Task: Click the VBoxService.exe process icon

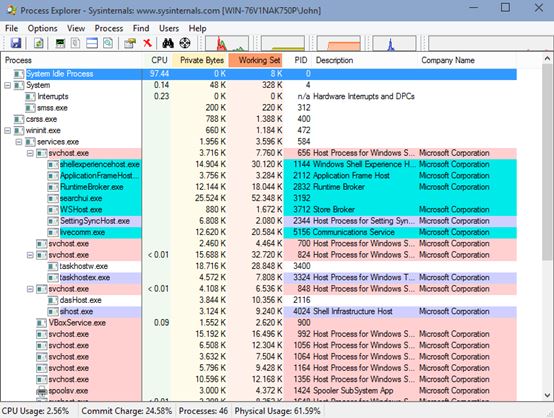Action: (41, 323)
